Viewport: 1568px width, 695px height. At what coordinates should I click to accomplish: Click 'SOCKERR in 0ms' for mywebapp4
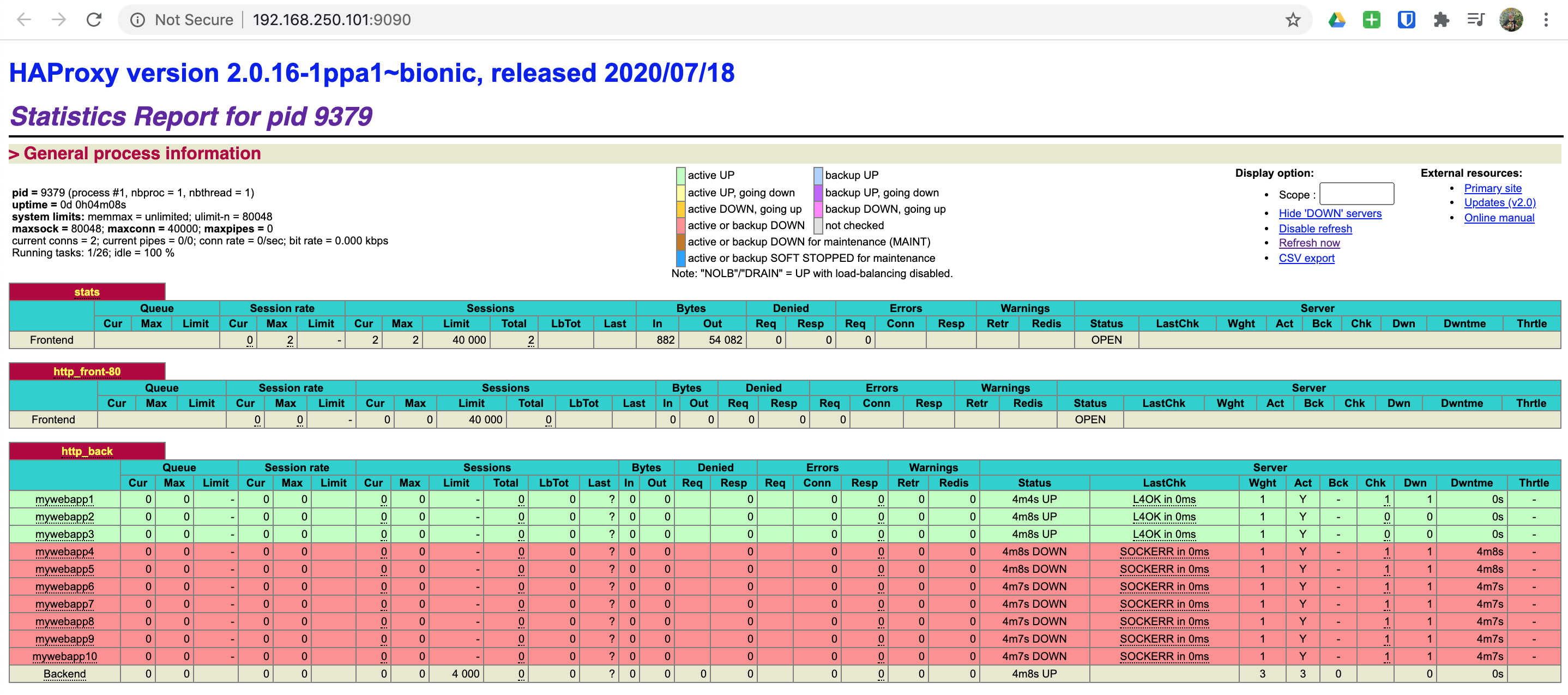coord(1164,552)
